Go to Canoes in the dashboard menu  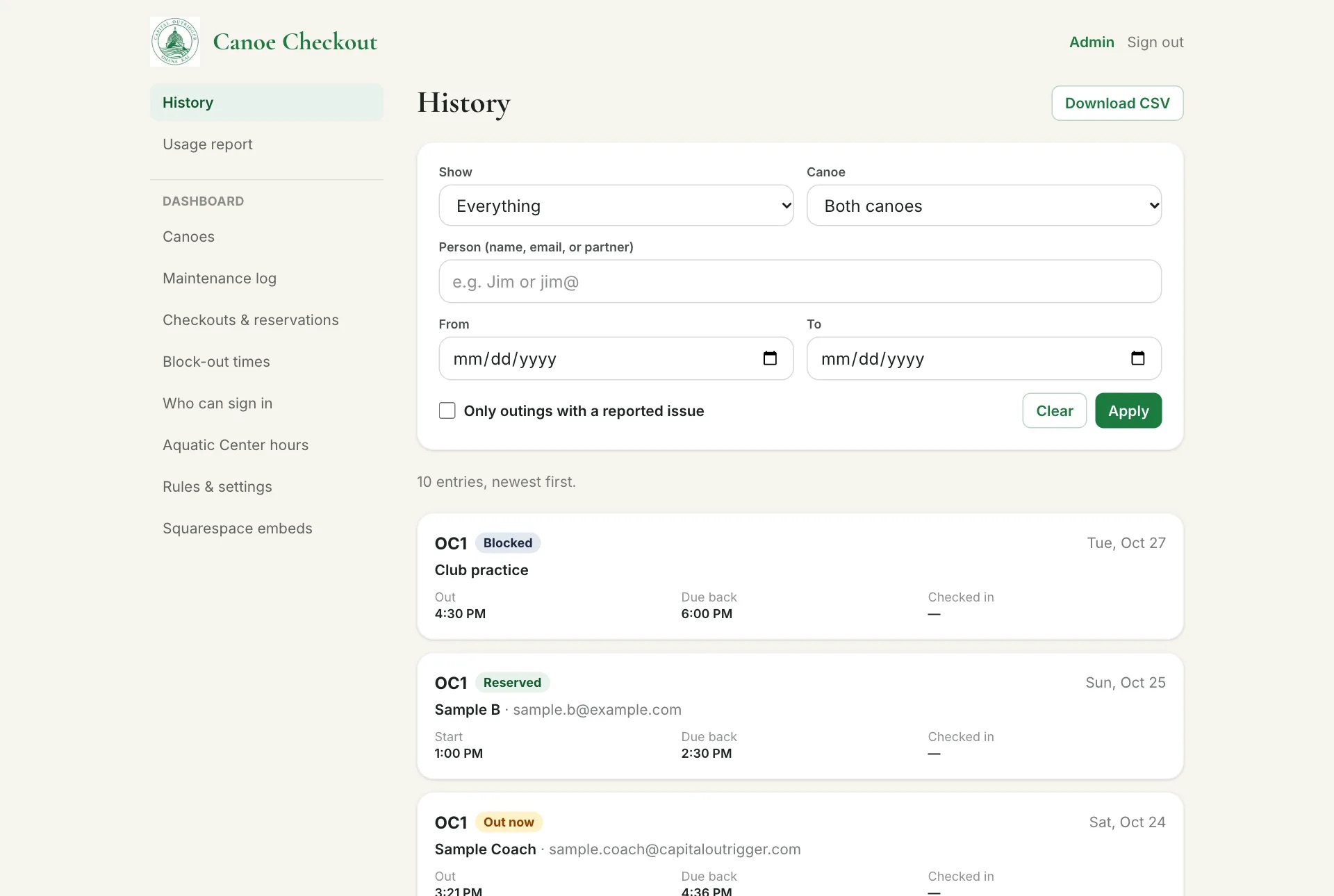coord(188,237)
